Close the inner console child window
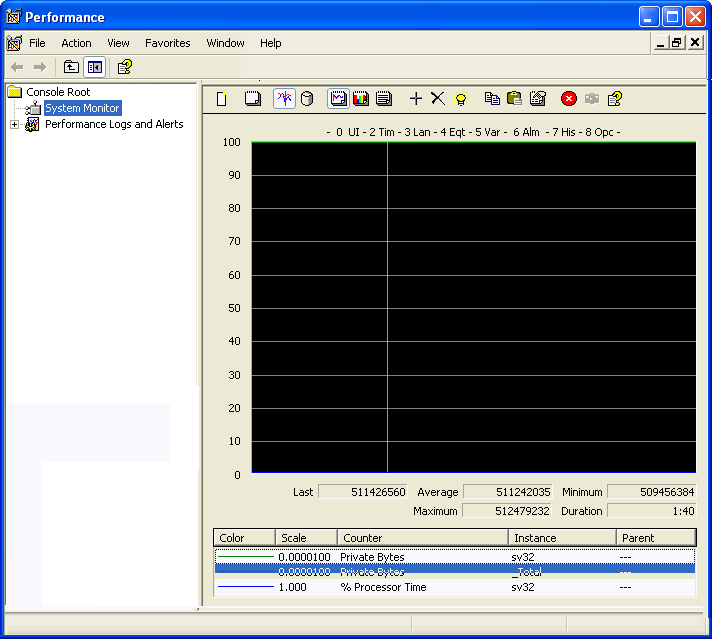This screenshot has width=712, height=639. point(695,43)
